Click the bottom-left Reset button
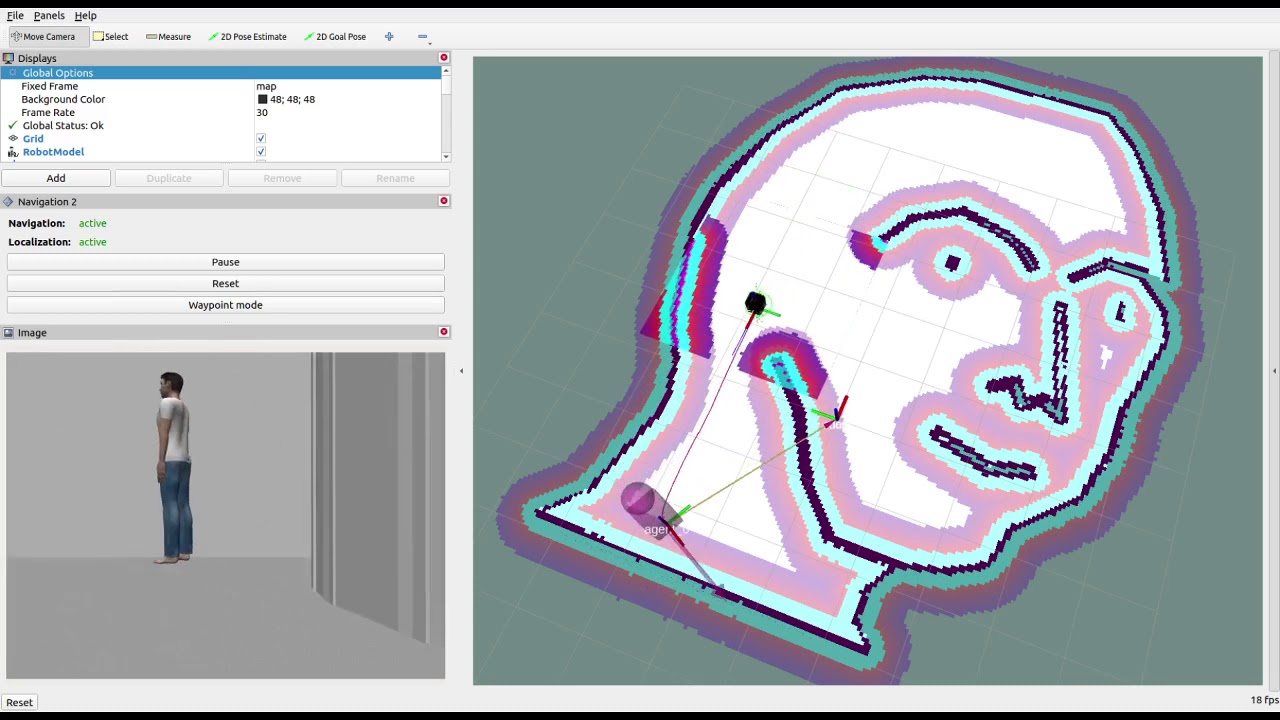This screenshot has height=720, width=1280. tap(20, 702)
